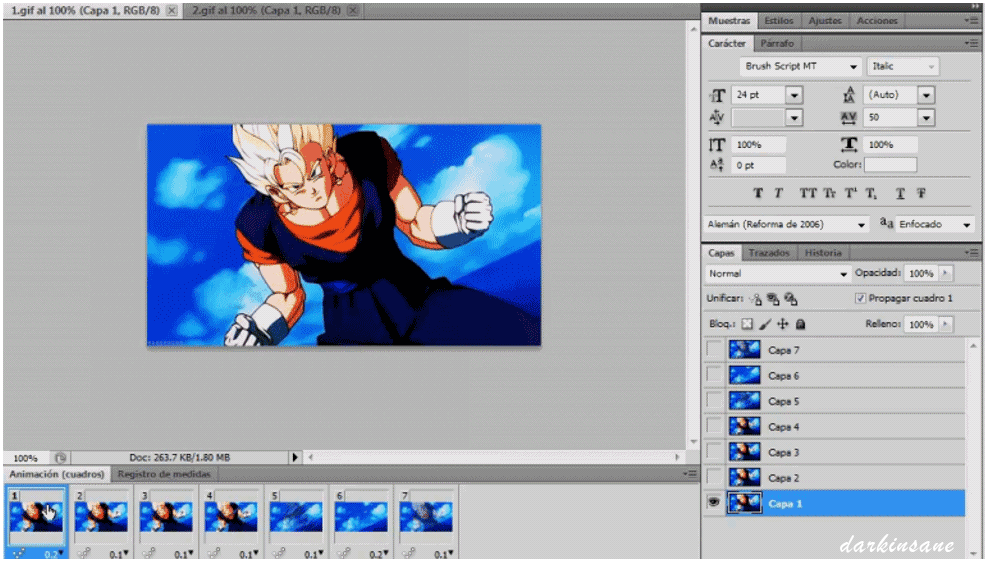The height and width of the screenshot is (562, 988).
Task: Toggle Lock all padlock icon
Action: point(800,324)
